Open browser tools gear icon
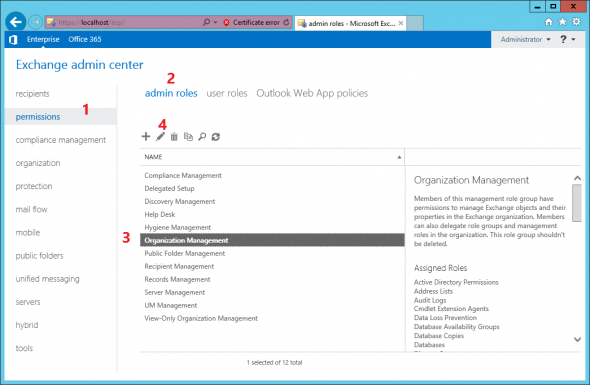Screen dimensions: 590x385 click(576, 22)
